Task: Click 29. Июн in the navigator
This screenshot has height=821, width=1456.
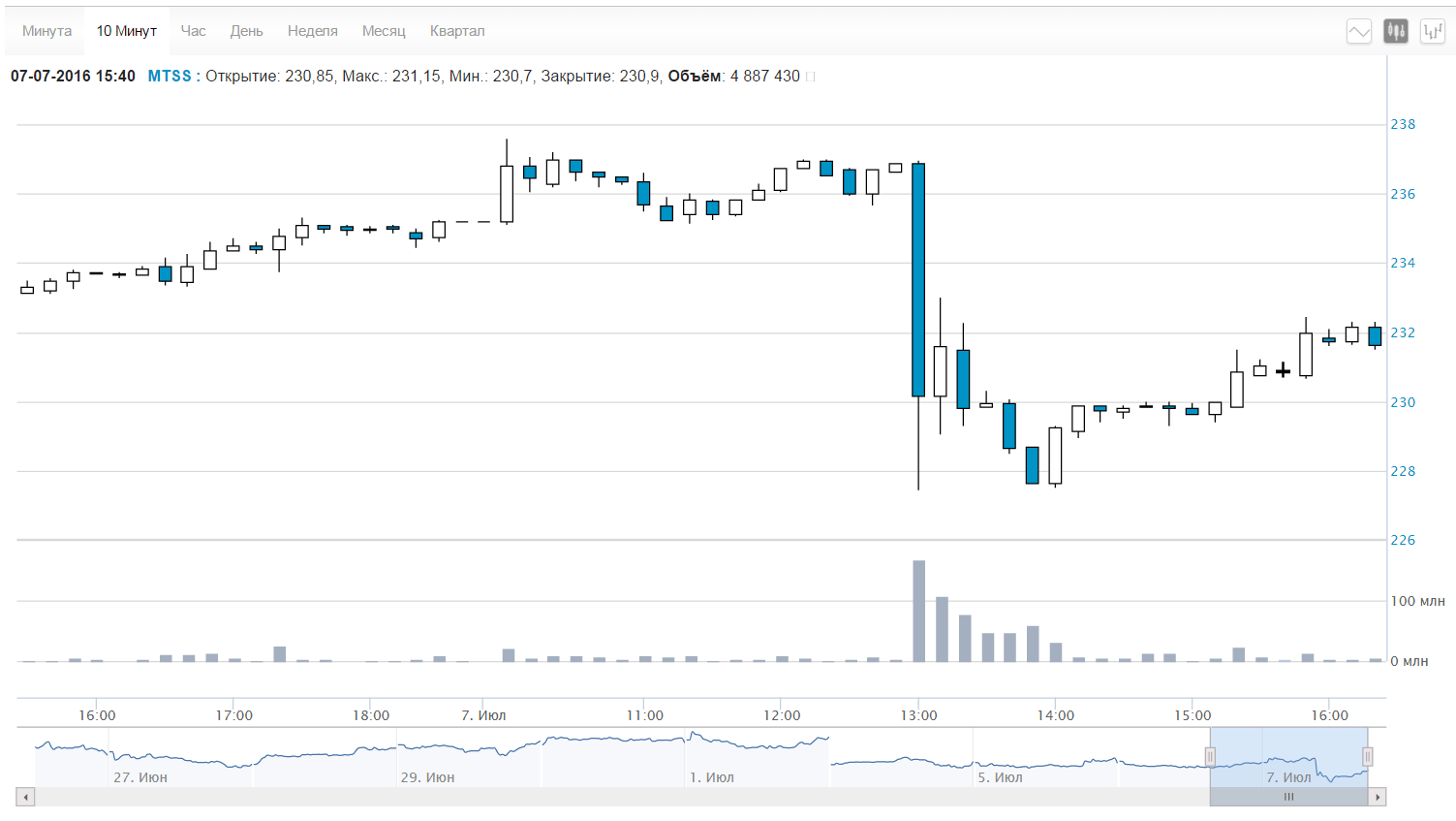Action: (427, 778)
